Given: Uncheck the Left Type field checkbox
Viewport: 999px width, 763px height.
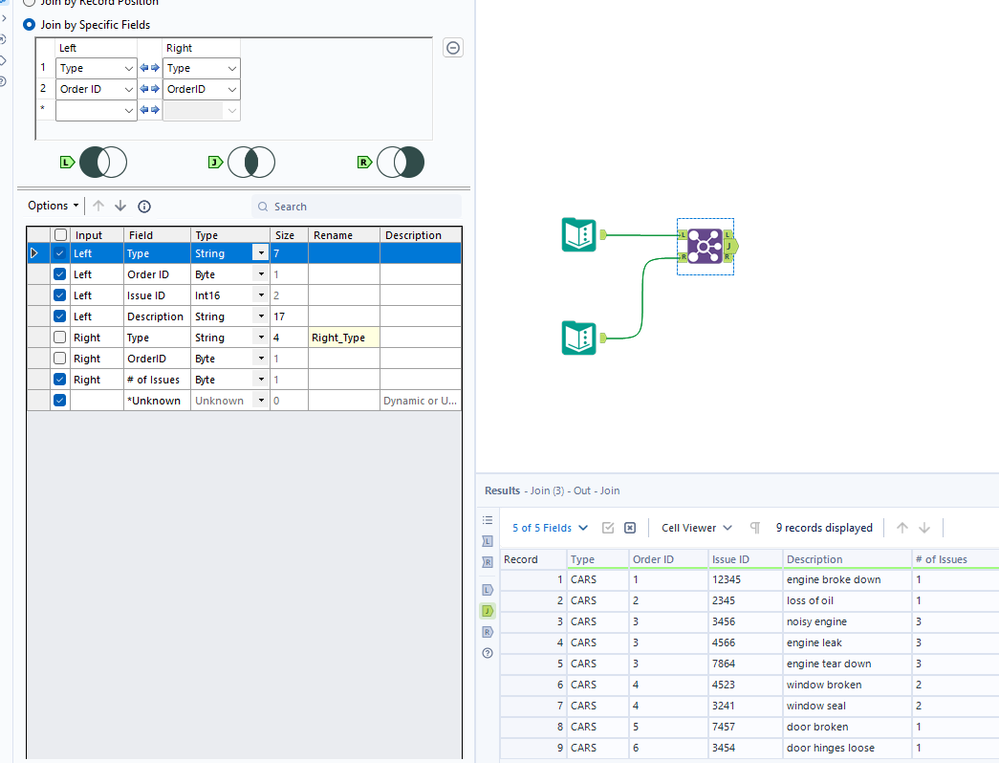Looking at the screenshot, I should click(60, 253).
